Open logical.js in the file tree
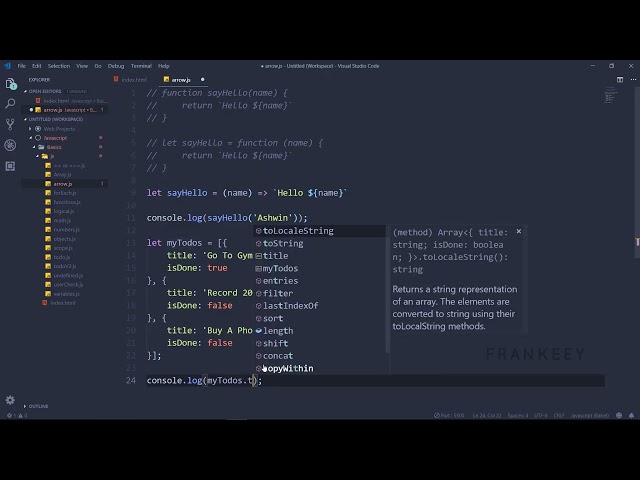Viewport: 640px width, 480px height. pyautogui.click(x=64, y=211)
